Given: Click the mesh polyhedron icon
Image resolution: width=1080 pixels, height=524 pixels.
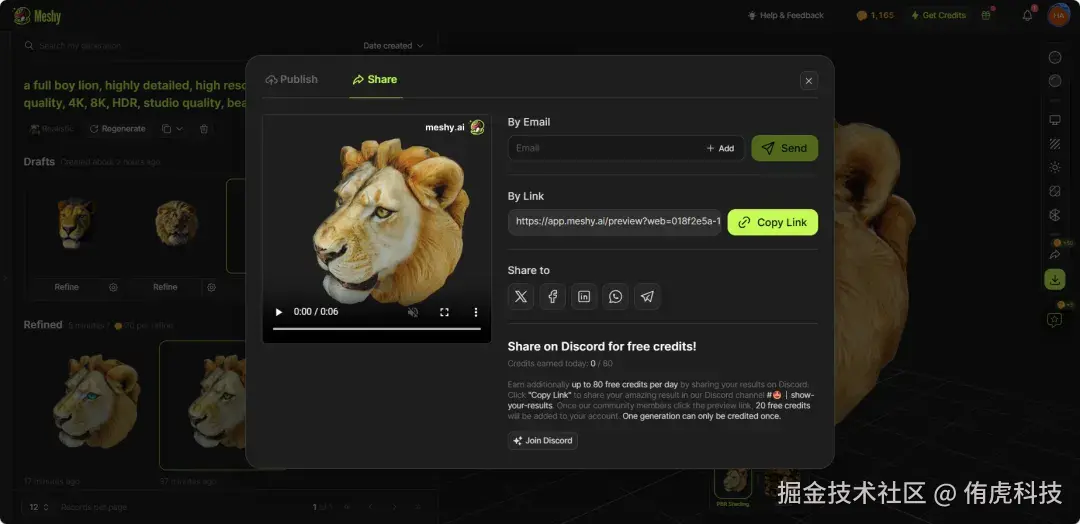Looking at the screenshot, I should [1055, 215].
